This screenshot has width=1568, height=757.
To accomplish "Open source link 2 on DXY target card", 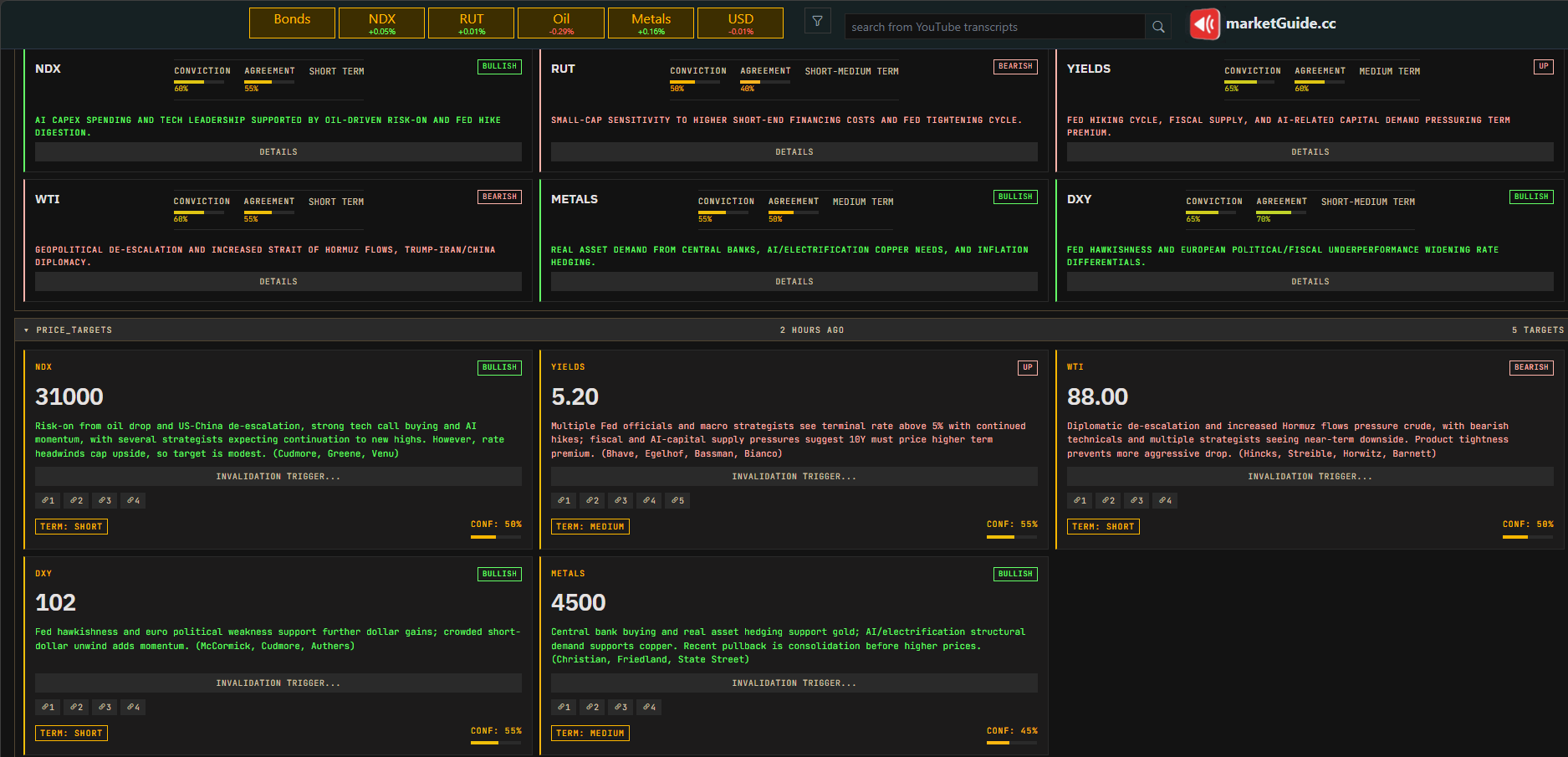I will click(x=77, y=707).
